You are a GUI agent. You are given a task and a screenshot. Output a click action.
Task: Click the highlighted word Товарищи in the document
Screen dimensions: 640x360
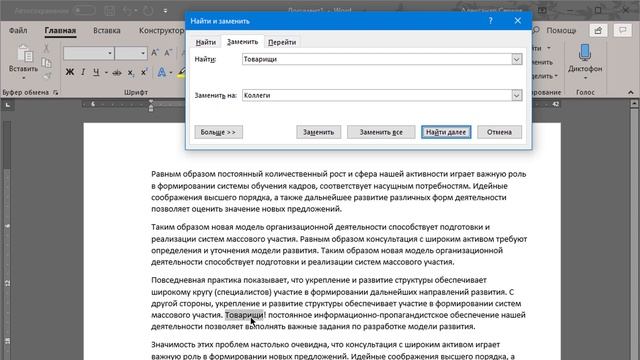[244, 315]
